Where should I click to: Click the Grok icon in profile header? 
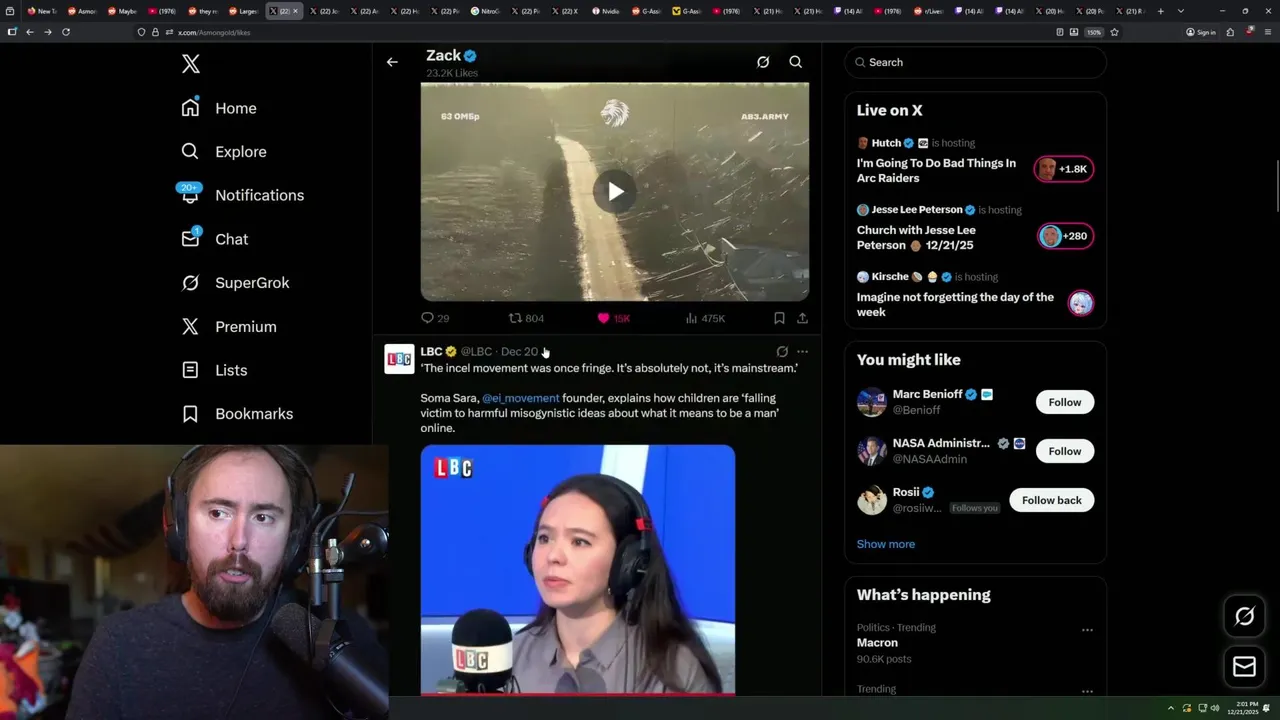(x=763, y=62)
